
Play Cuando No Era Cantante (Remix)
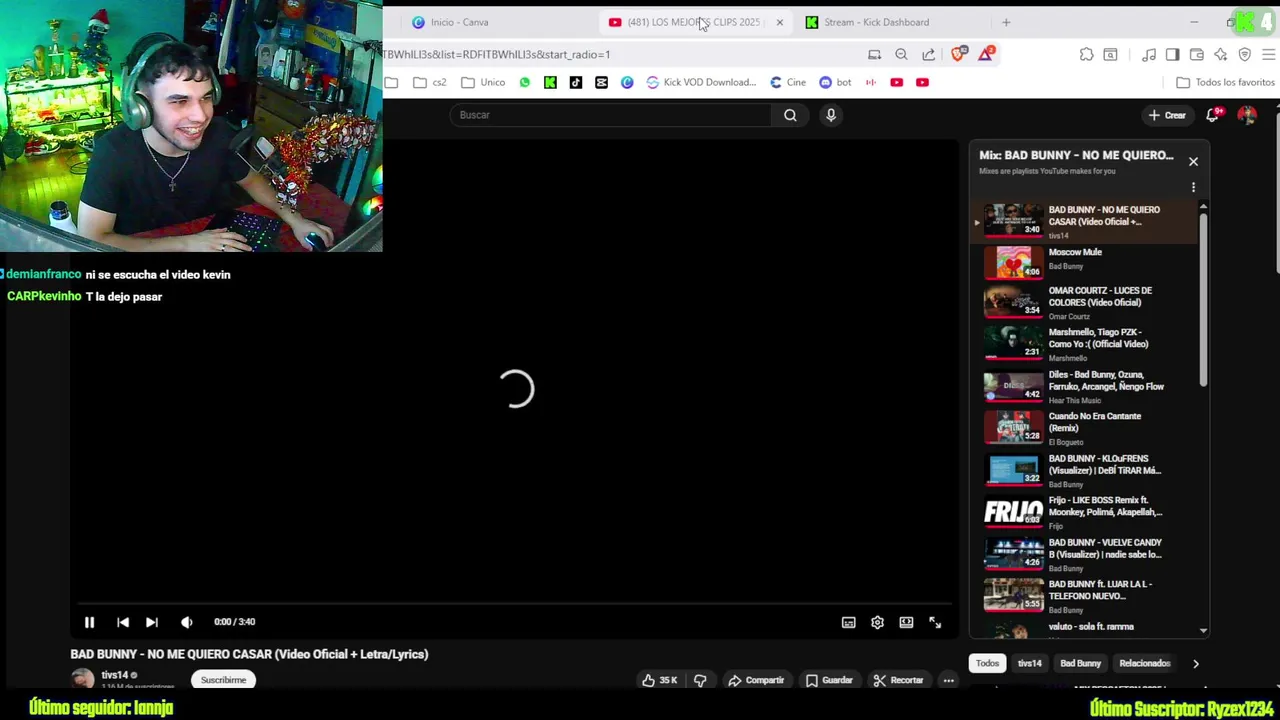pos(1085,427)
